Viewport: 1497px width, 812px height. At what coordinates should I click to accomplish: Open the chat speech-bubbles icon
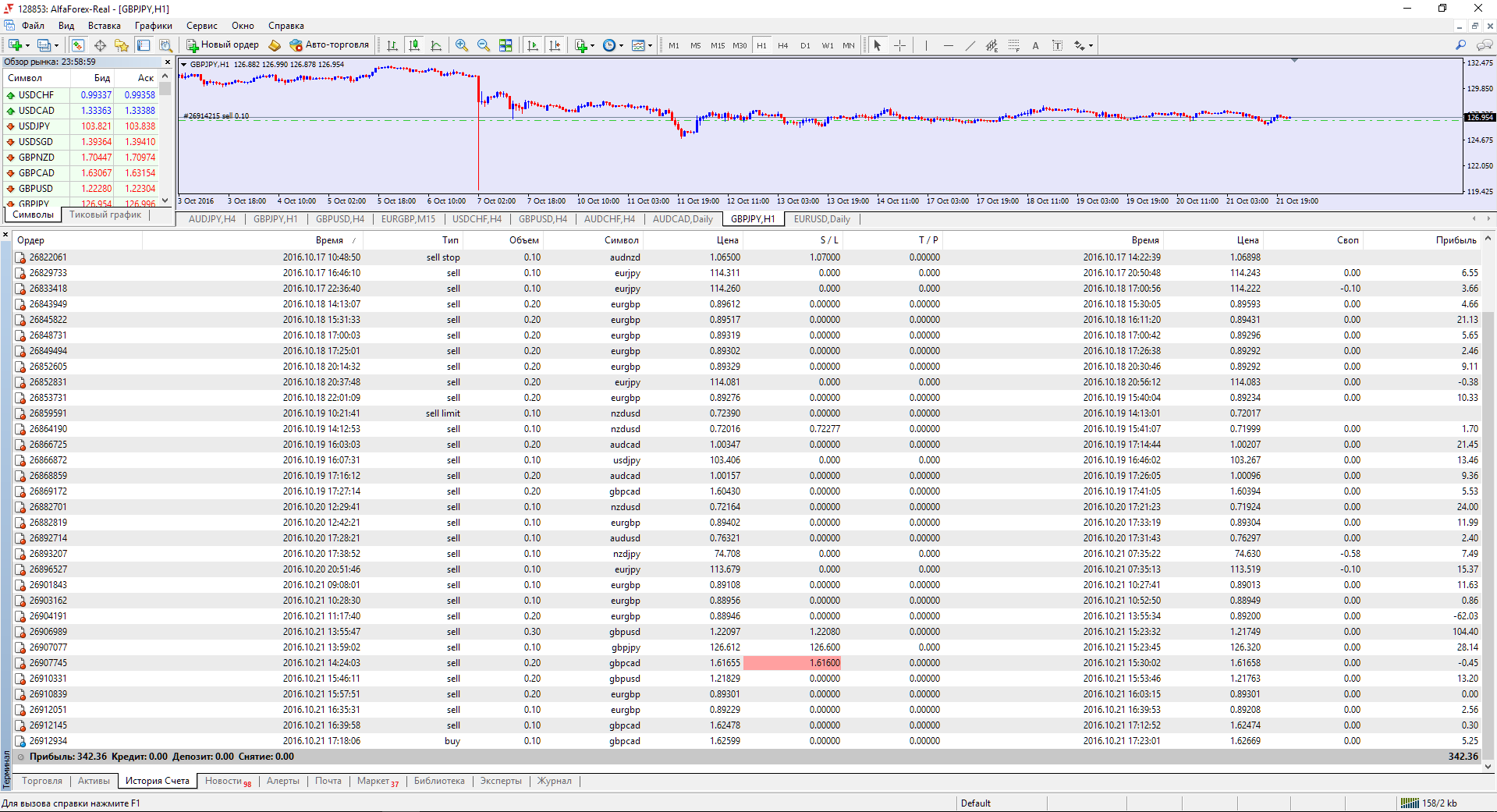(1485, 45)
